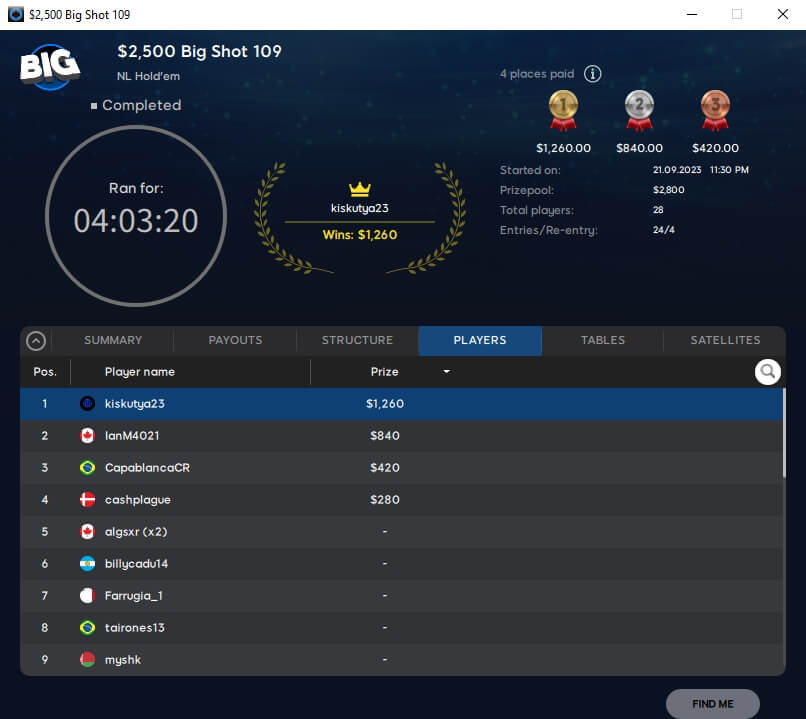Image resolution: width=806 pixels, height=719 pixels.
Task: Select the PLAYERS tab
Action: tap(480, 340)
